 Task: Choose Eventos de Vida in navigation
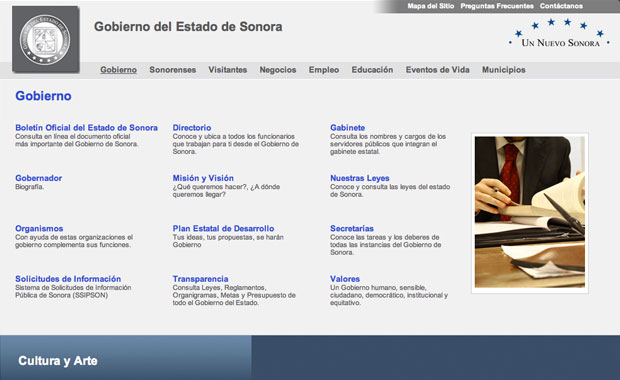pos(437,70)
